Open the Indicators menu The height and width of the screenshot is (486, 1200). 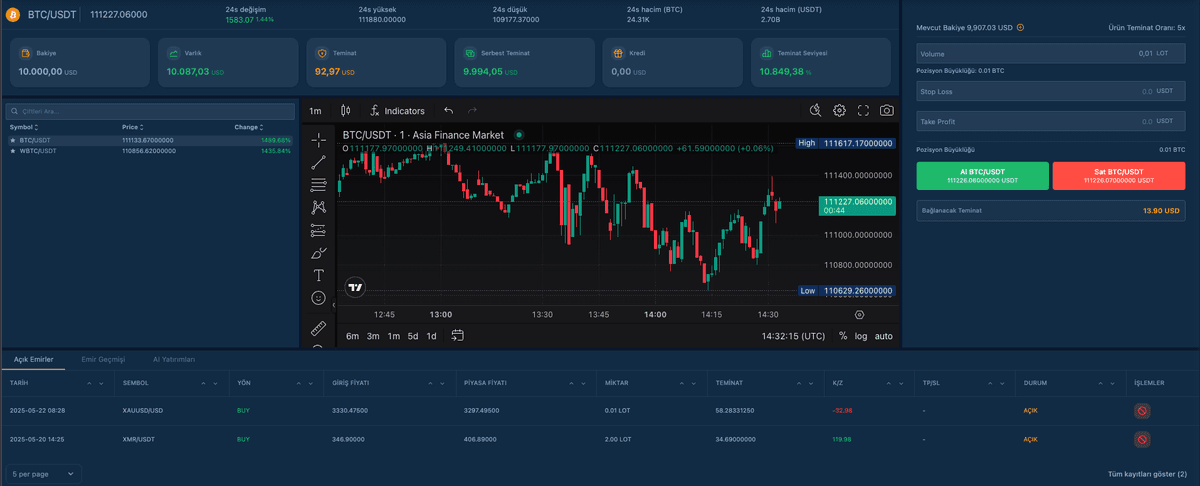coord(397,111)
